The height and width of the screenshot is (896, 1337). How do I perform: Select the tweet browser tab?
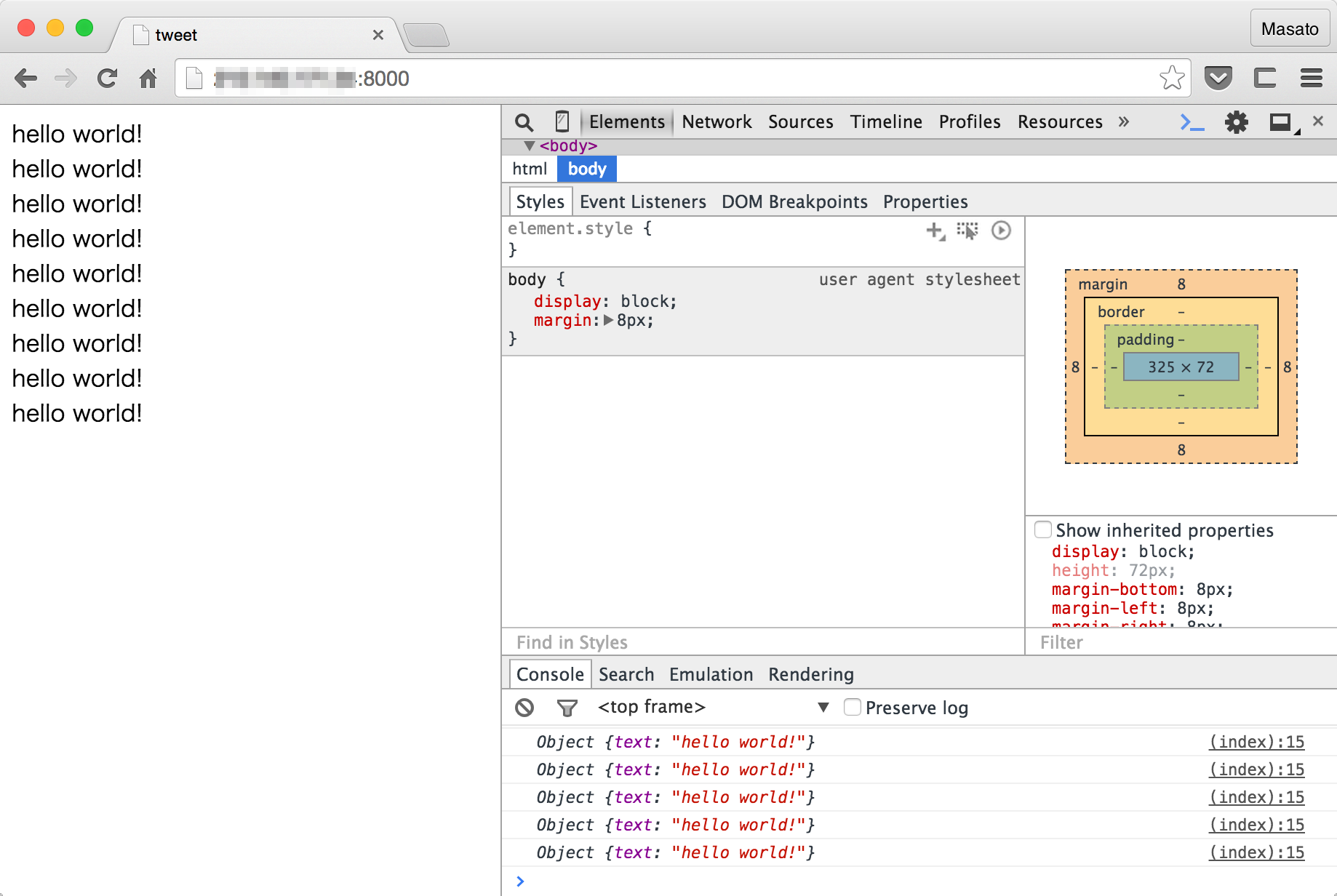(256, 35)
